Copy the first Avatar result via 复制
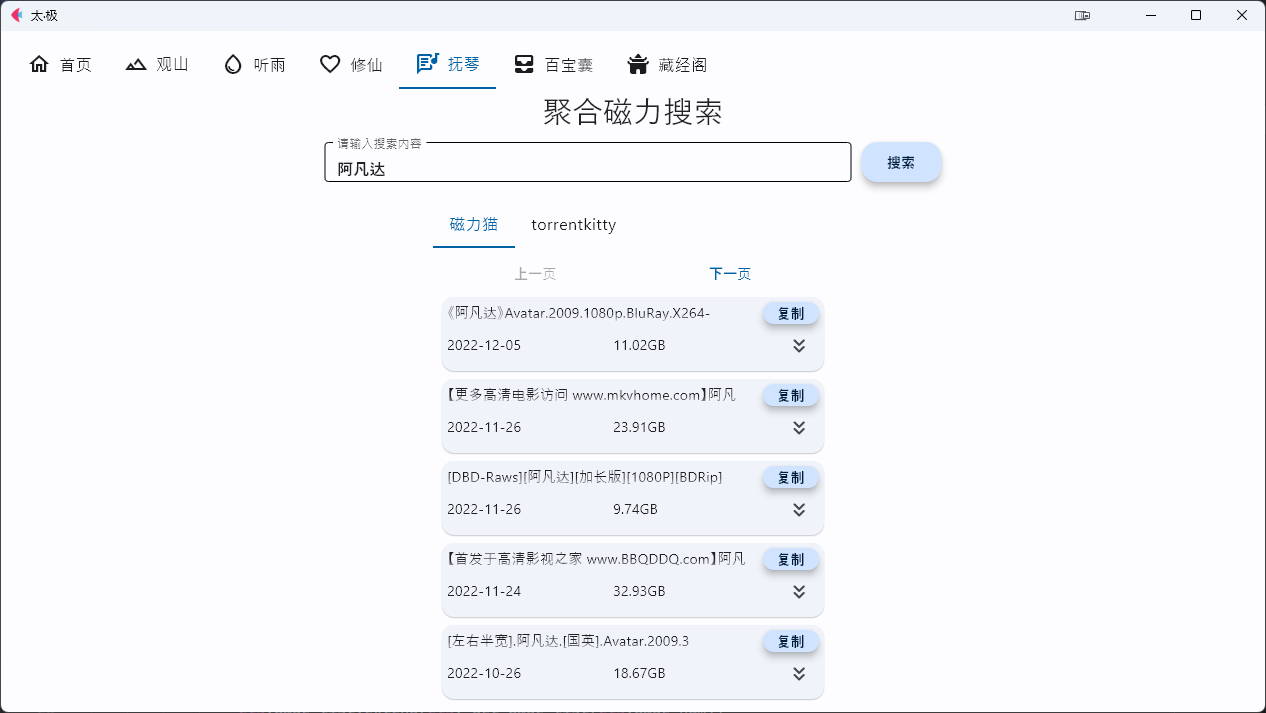 coord(790,312)
